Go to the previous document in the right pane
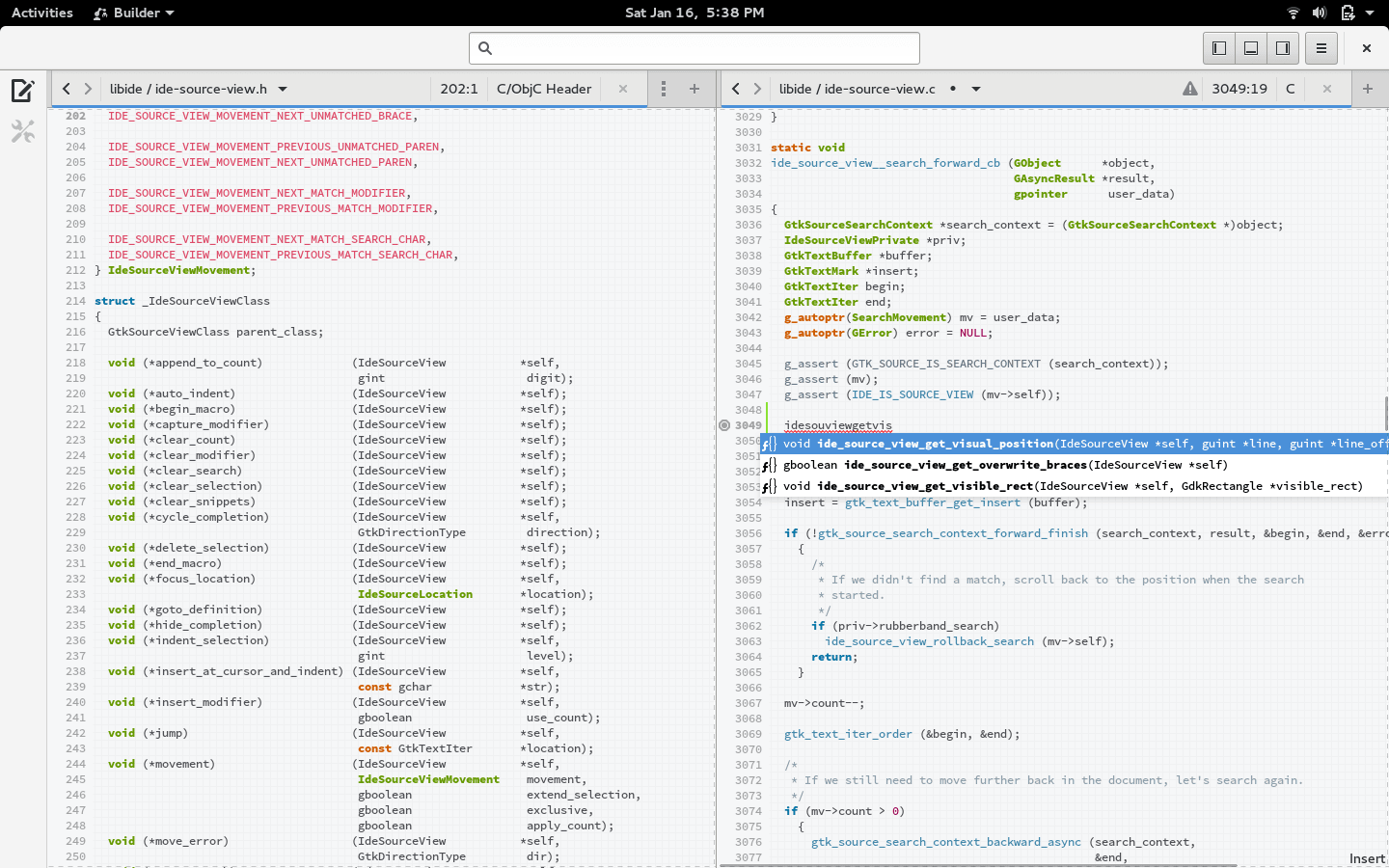 736,89
